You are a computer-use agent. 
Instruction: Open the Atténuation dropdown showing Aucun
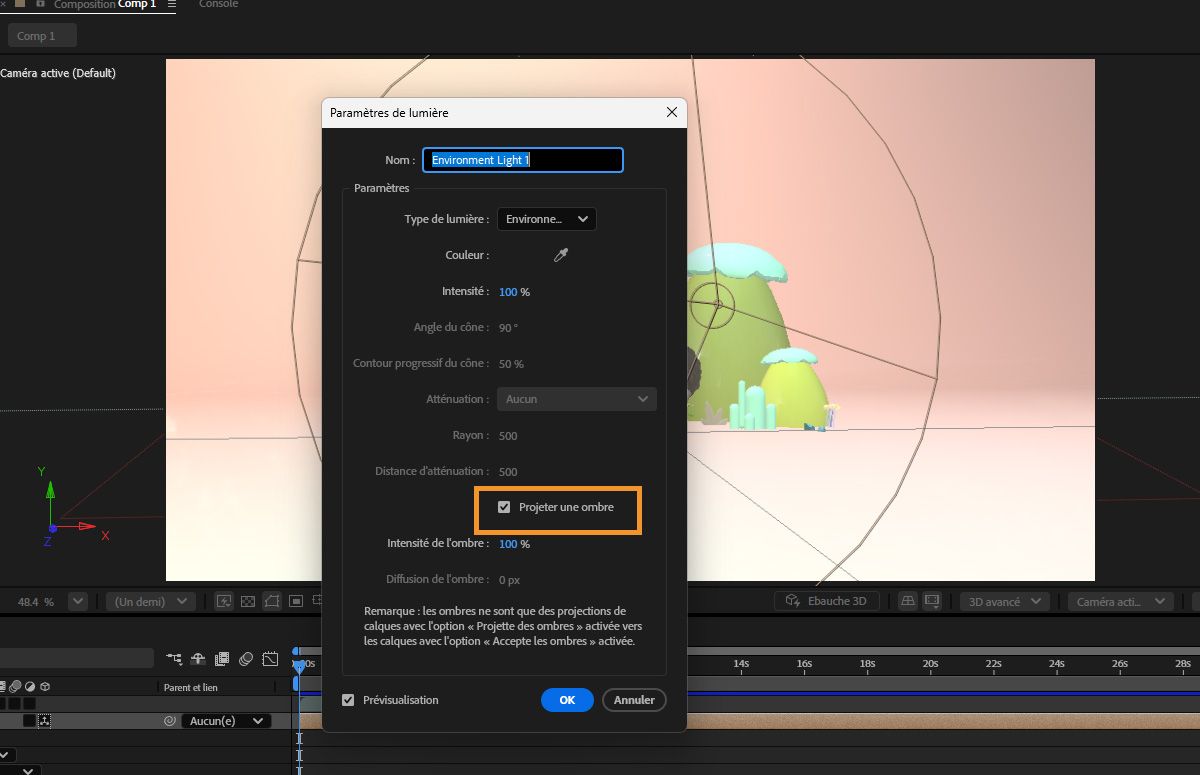coord(577,399)
